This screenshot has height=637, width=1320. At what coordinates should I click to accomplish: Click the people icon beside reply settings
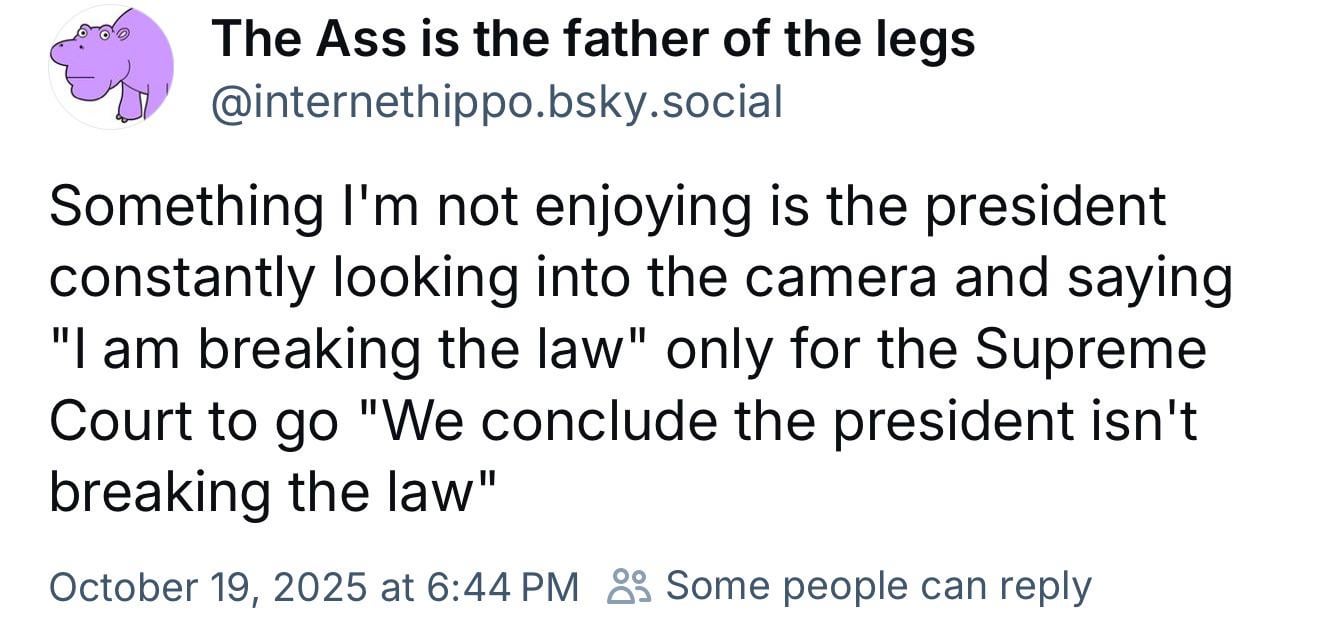pos(629,585)
